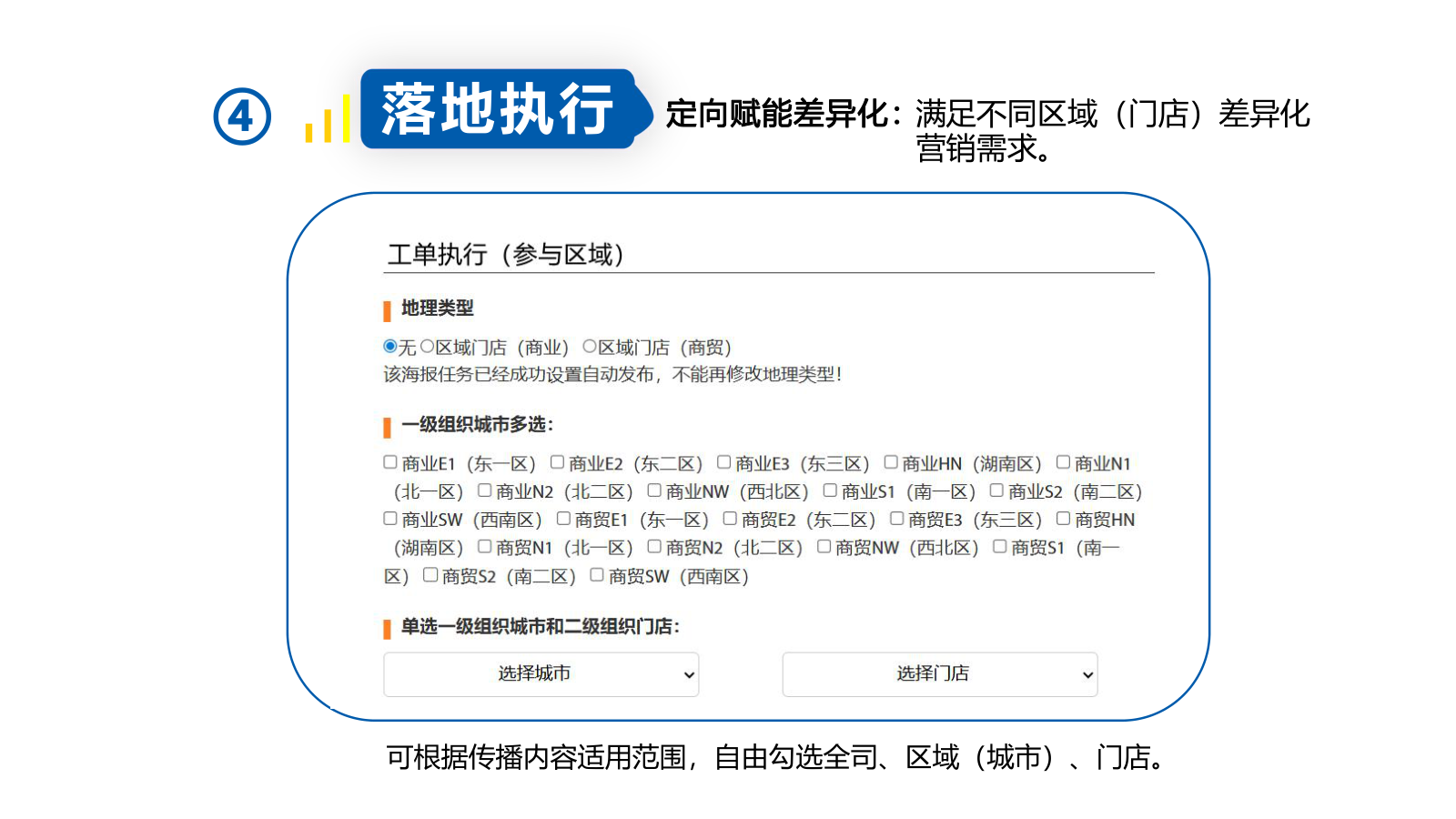The width and height of the screenshot is (1456, 819).
Task: Check 商业NW（西北区）checkbox
Action: click(x=654, y=490)
